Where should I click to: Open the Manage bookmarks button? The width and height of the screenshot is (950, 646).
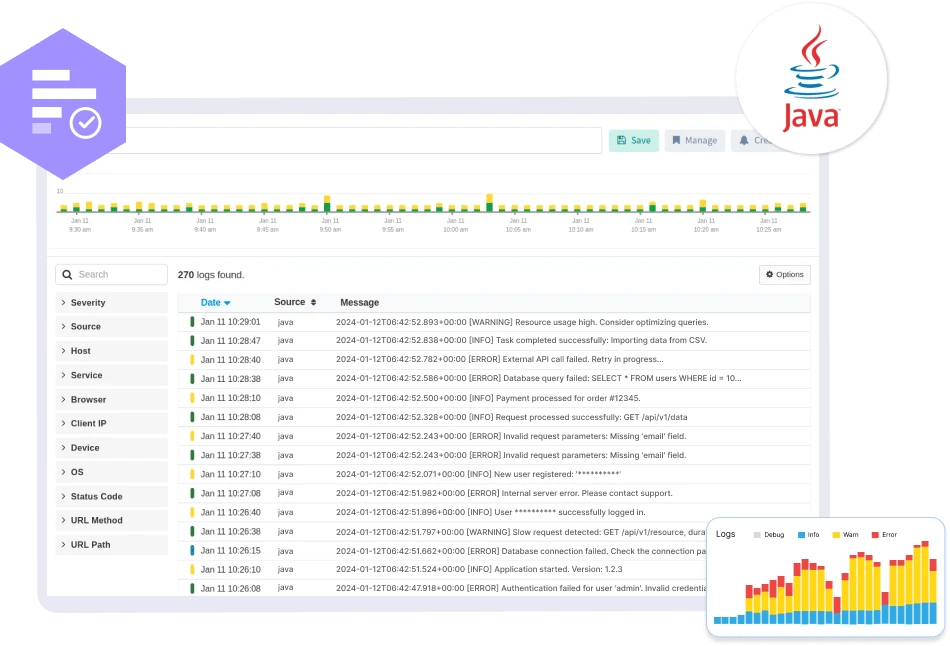[x=695, y=141]
